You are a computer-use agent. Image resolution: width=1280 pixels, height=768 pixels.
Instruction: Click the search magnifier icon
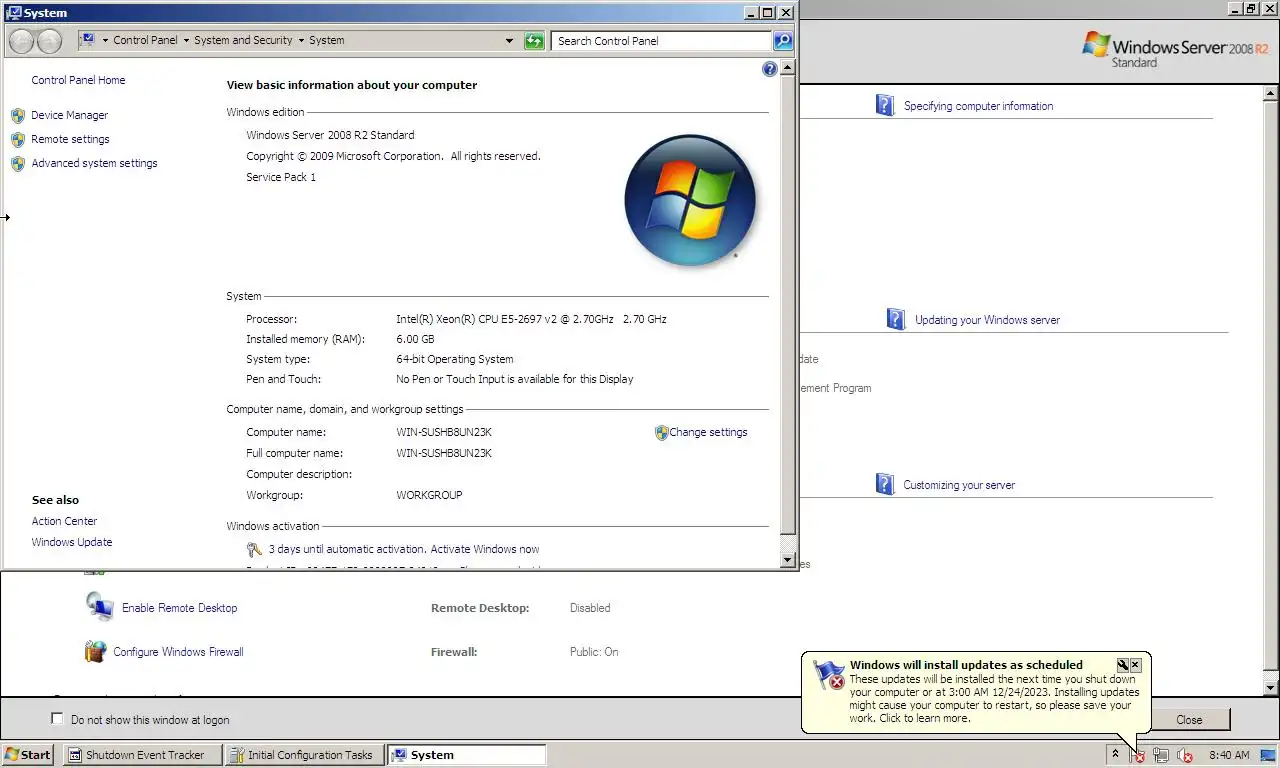pos(783,41)
